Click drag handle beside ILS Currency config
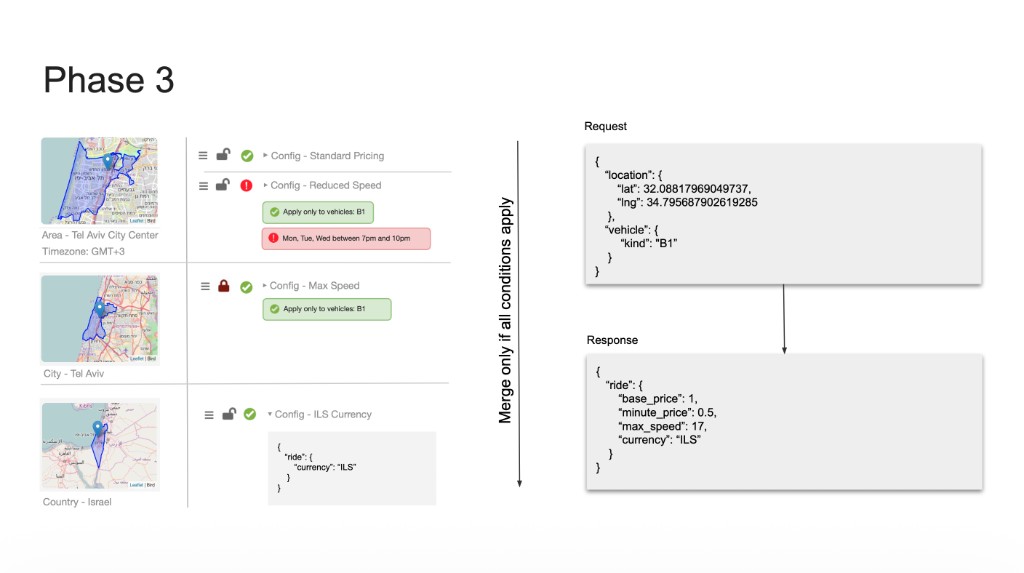 coord(209,415)
